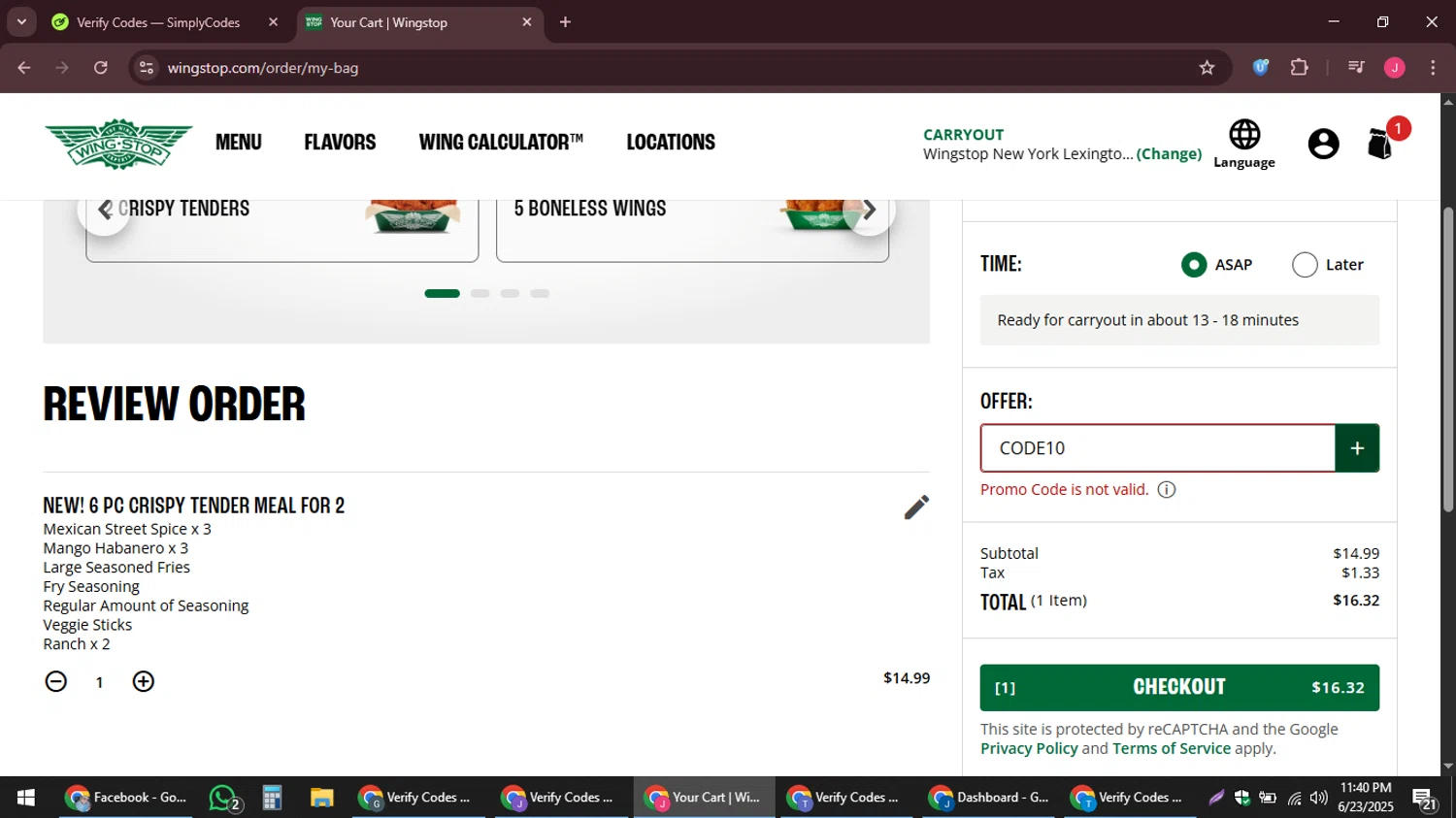Open the Language globe selector
This screenshot has height=818, width=1456.
1243,144
